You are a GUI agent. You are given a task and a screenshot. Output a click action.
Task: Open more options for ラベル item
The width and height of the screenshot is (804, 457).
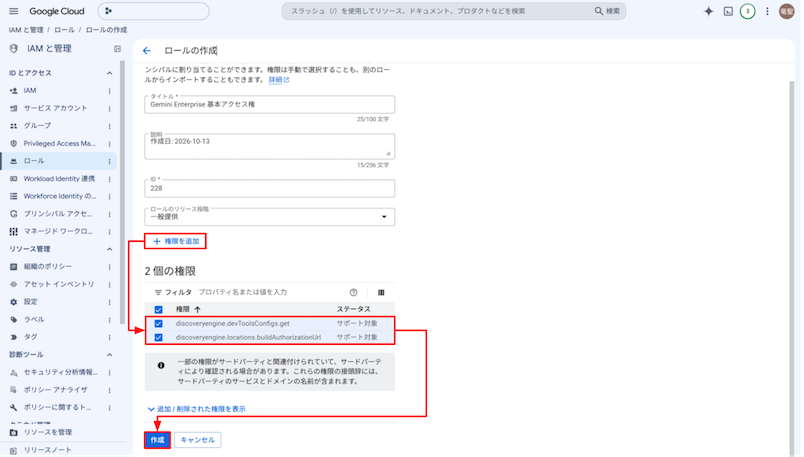109,320
